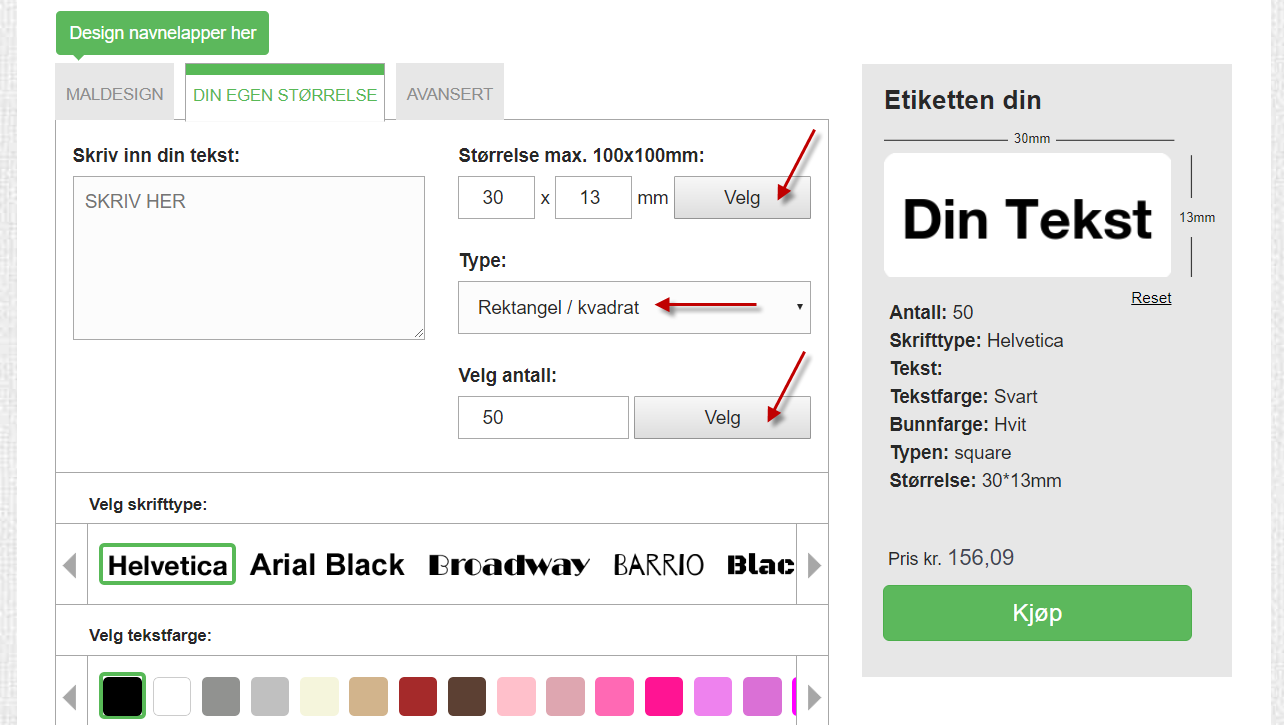This screenshot has width=1284, height=725.
Task: Click the Din Tekst label preview
Action: point(1027,215)
